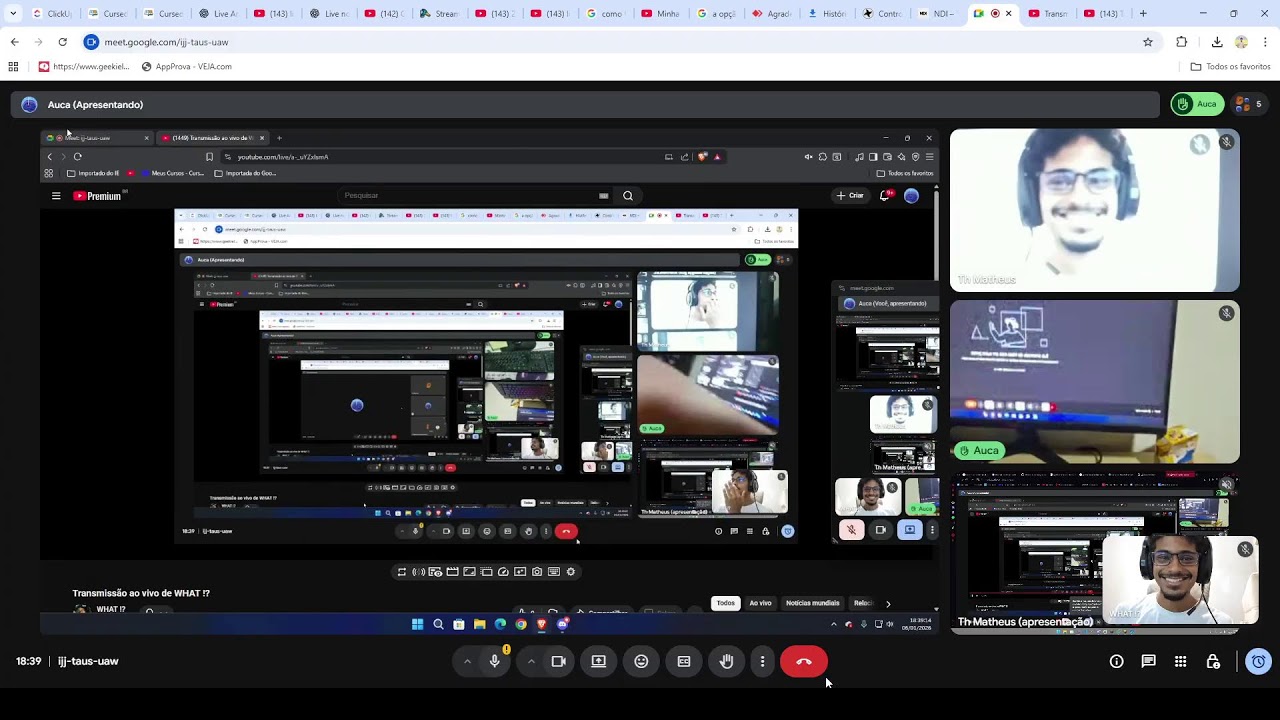Open a new Chrome tab
This screenshot has height=720, width=1280.
pyautogui.click(x=1143, y=14)
